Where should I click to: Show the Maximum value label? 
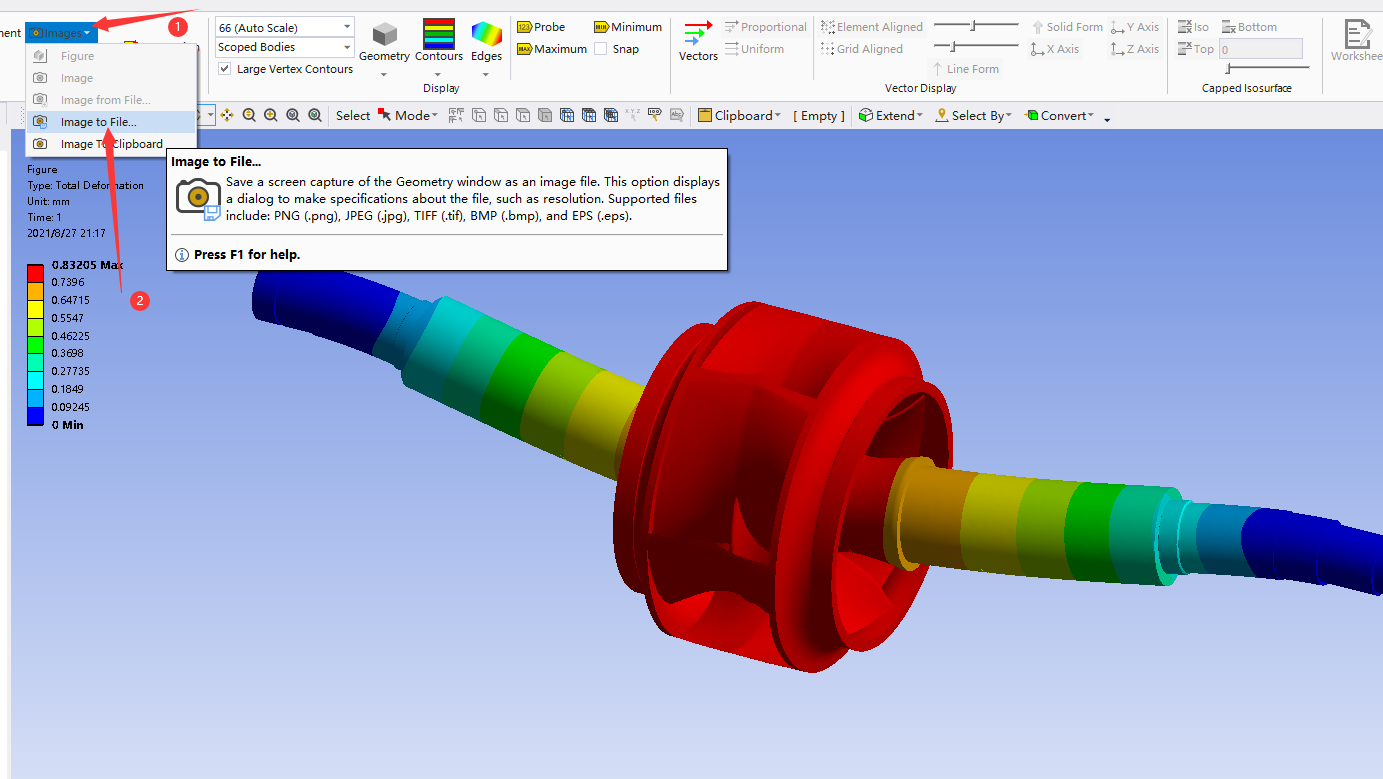[x=552, y=49]
